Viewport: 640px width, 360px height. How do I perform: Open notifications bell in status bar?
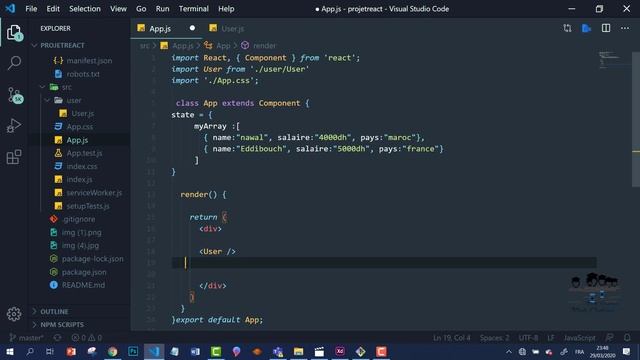[x=627, y=338]
